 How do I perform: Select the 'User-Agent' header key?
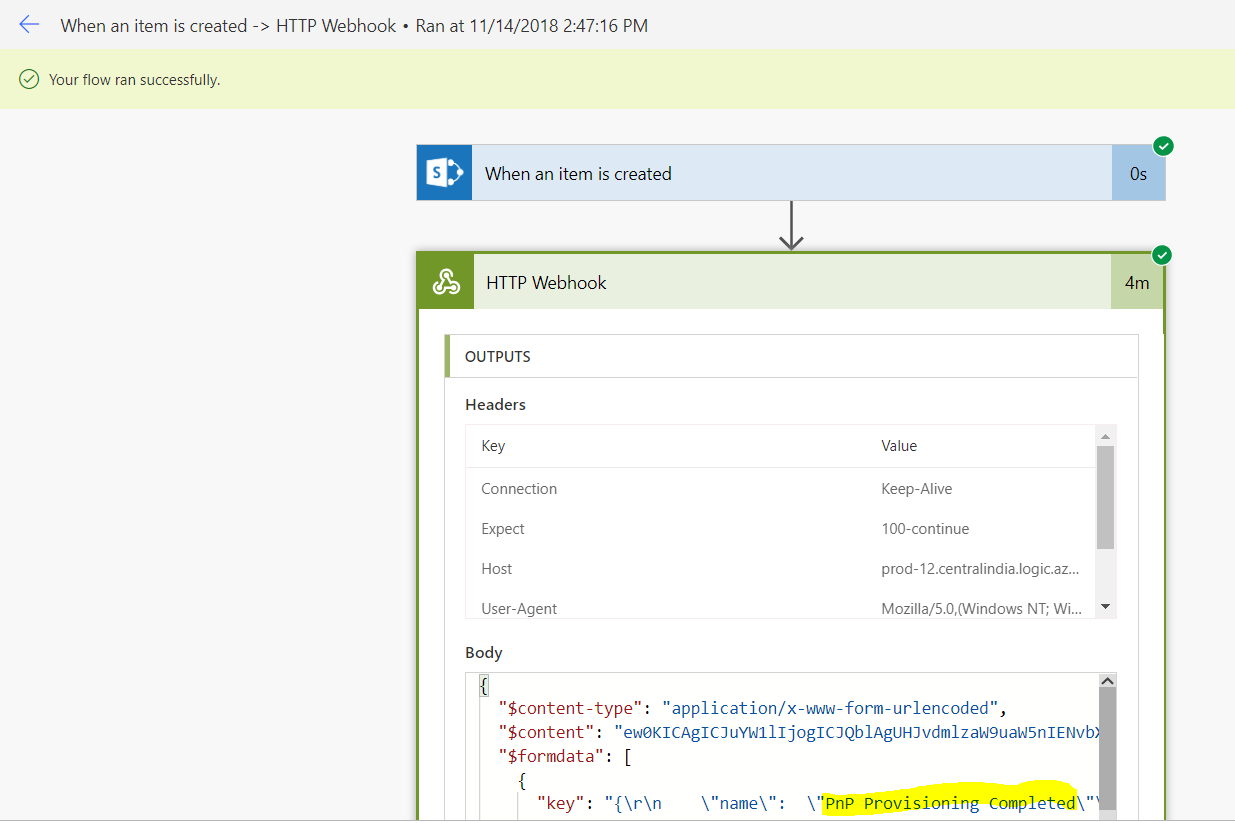[519, 609]
